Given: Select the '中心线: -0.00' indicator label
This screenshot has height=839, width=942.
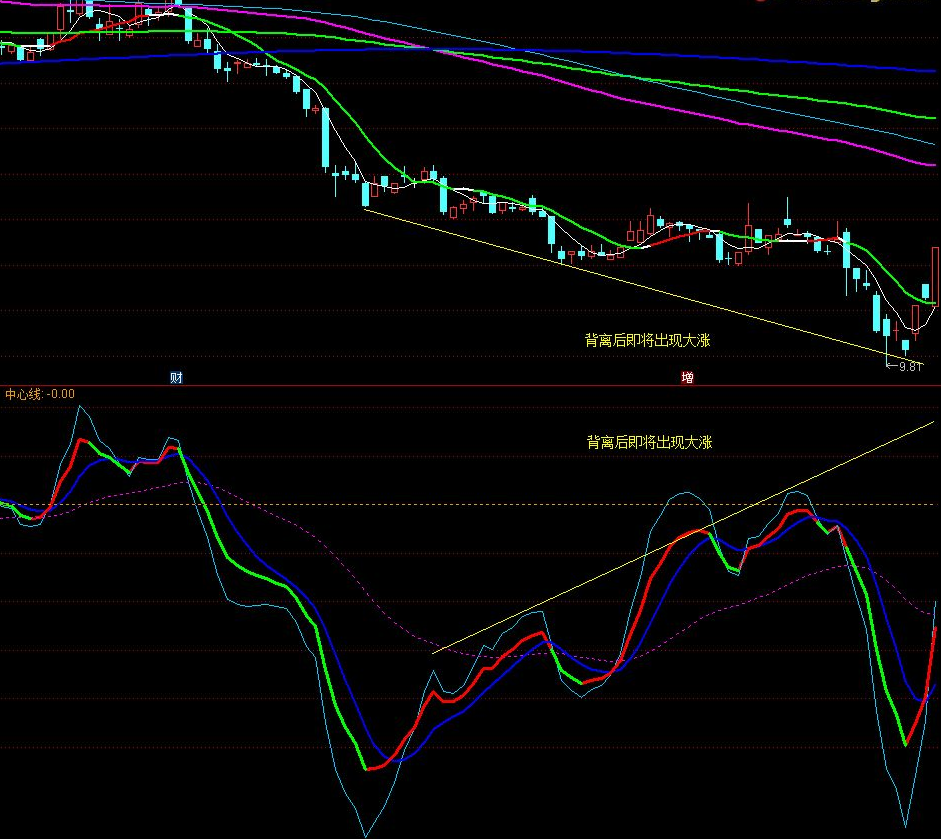Looking at the screenshot, I should [40, 394].
